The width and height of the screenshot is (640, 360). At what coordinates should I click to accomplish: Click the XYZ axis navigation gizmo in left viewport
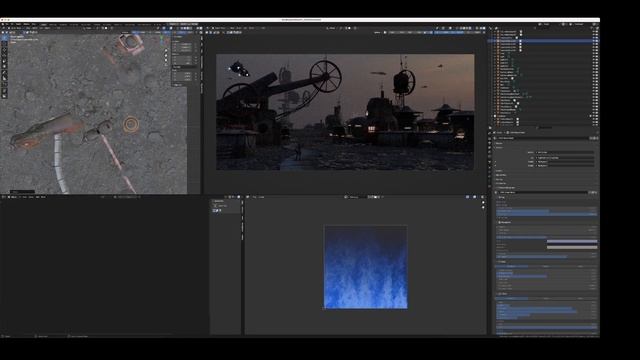coord(164,40)
